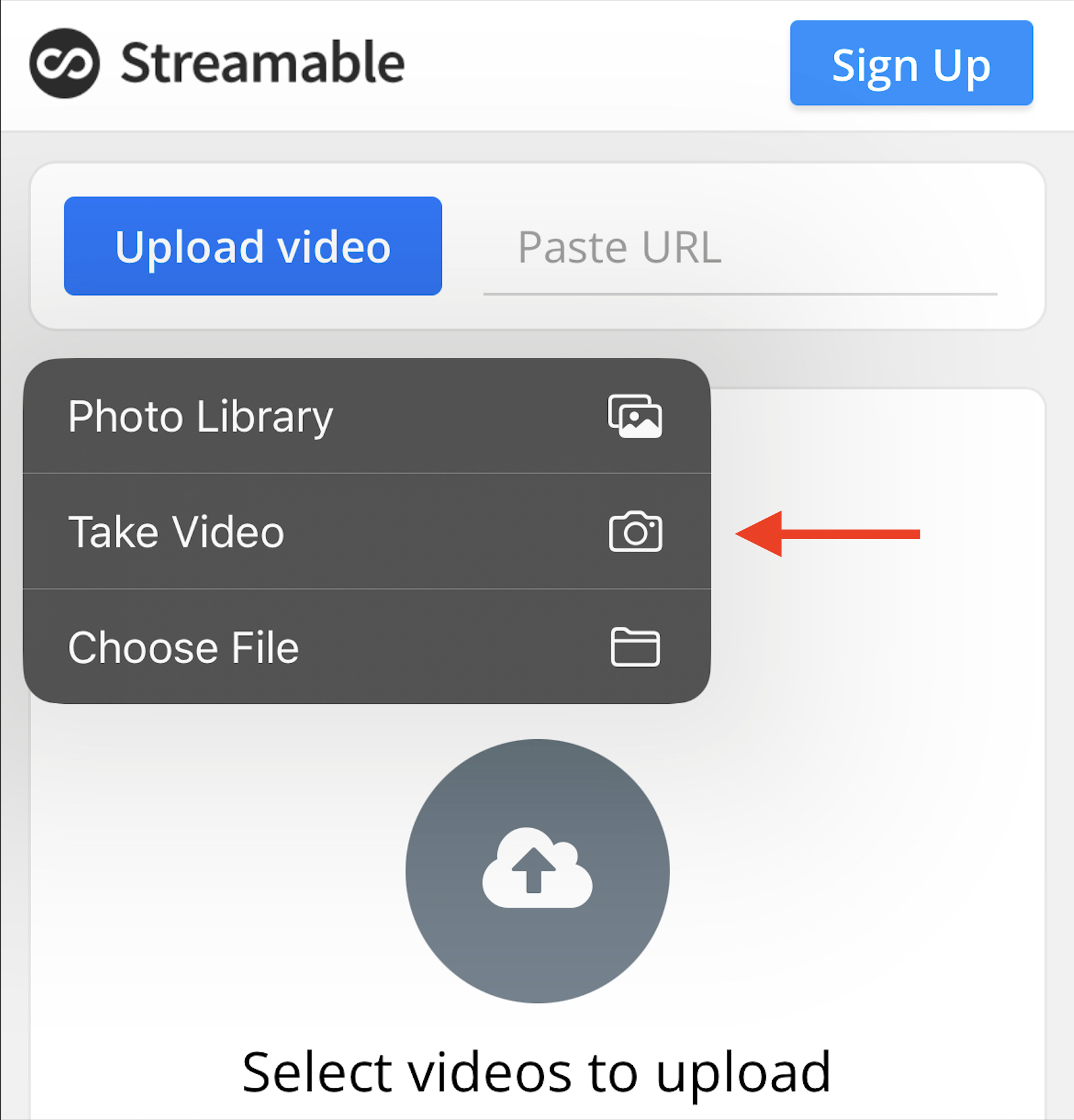Select Photo Library from the popup menu
The width and height of the screenshot is (1074, 1120).
[367, 416]
